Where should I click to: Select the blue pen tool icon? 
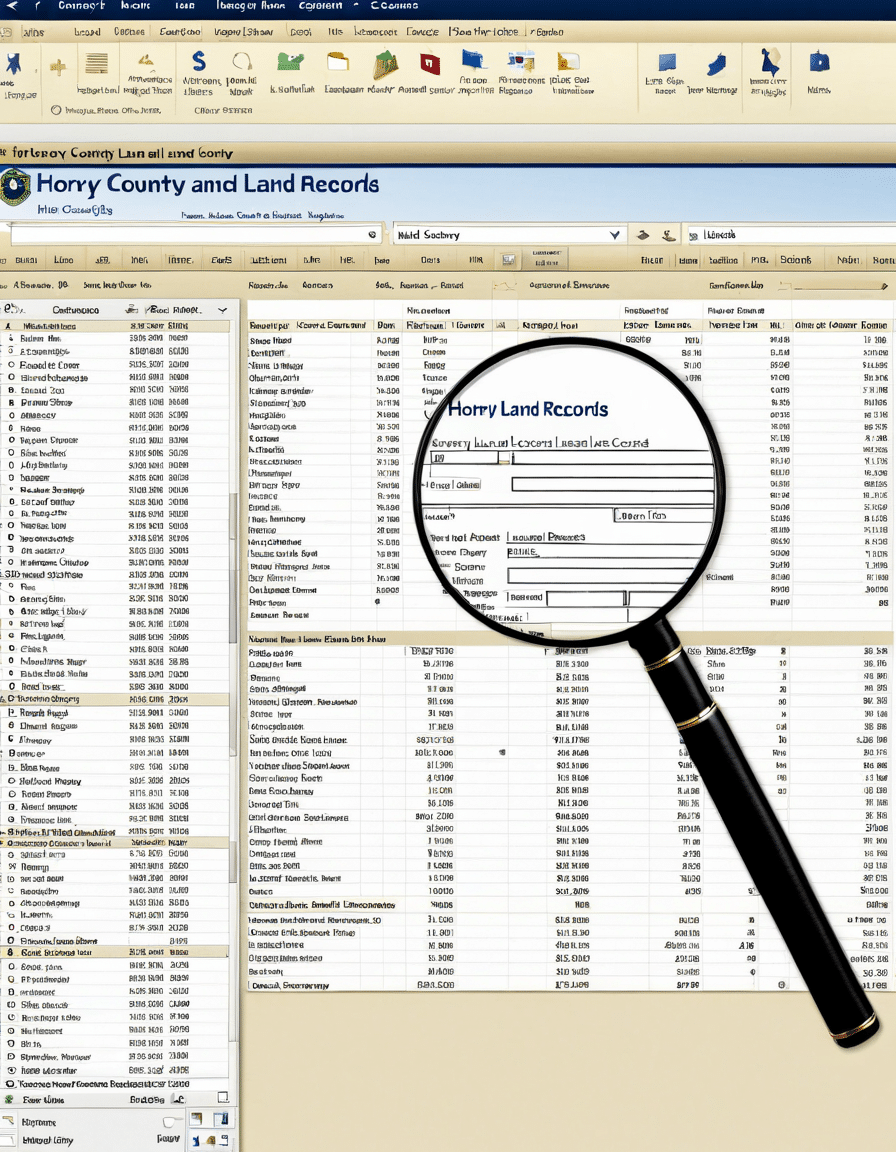(716, 65)
